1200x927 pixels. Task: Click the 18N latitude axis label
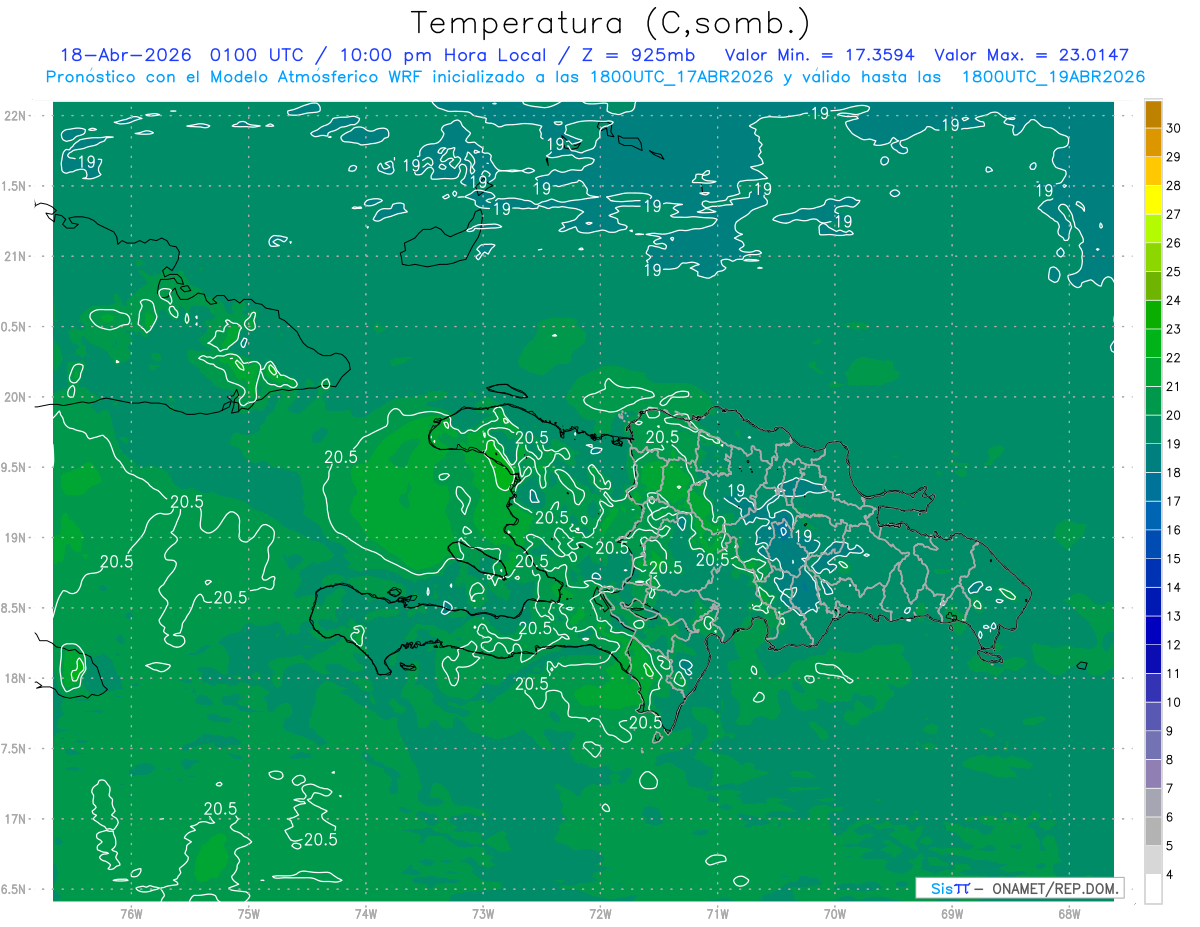click(x=16, y=678)
